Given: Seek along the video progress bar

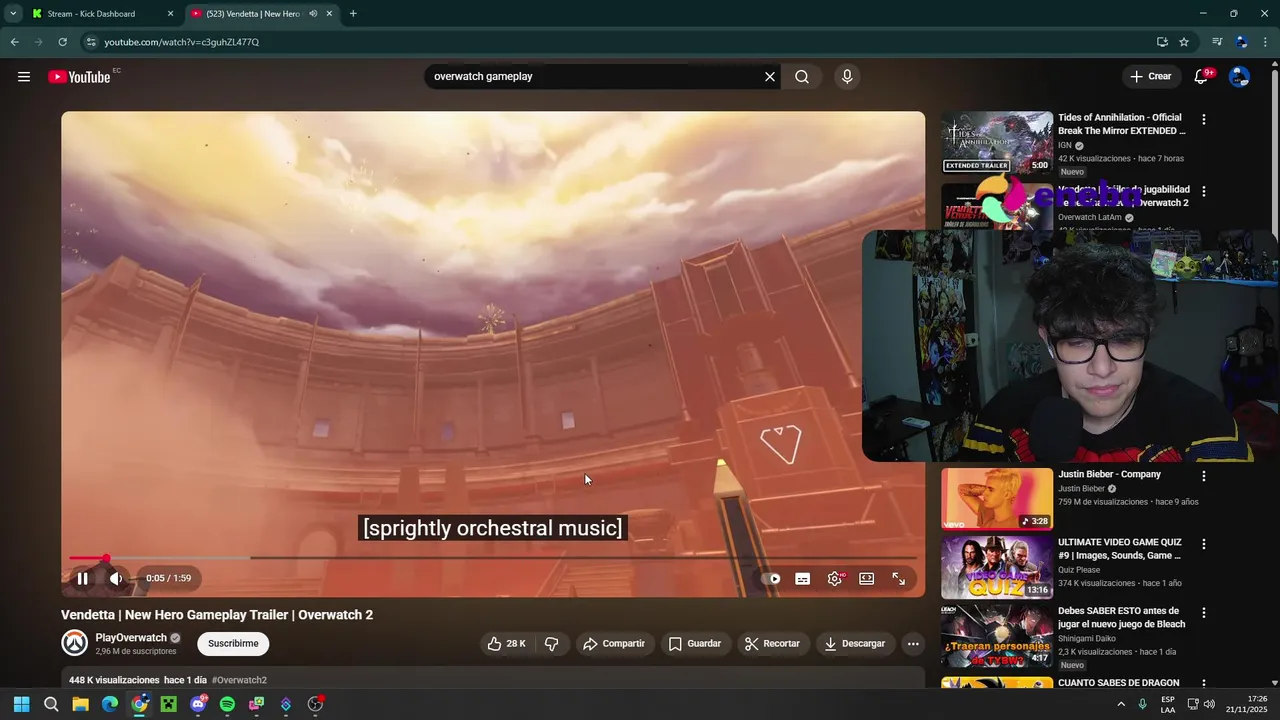Looking at the screenshot, I should [x=493, y=558].
